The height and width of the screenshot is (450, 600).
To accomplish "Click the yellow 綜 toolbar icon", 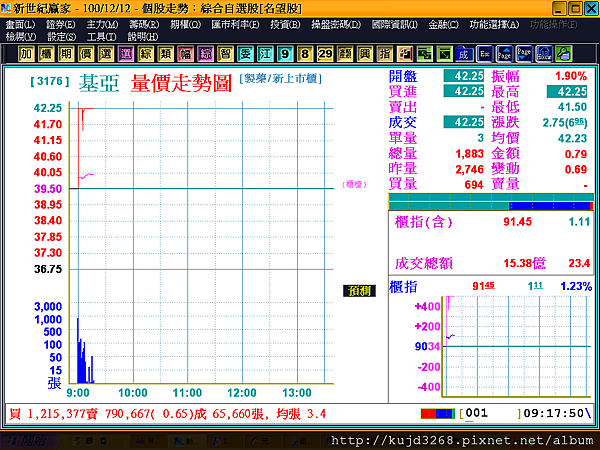I will [x=145, y=54].
